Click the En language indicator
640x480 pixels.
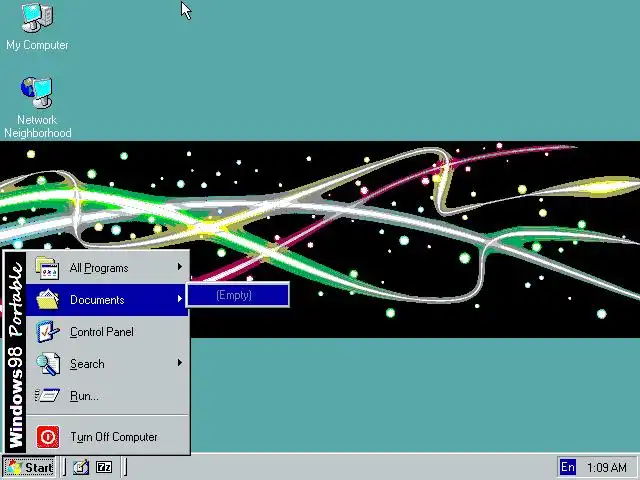tap(568, 467)
